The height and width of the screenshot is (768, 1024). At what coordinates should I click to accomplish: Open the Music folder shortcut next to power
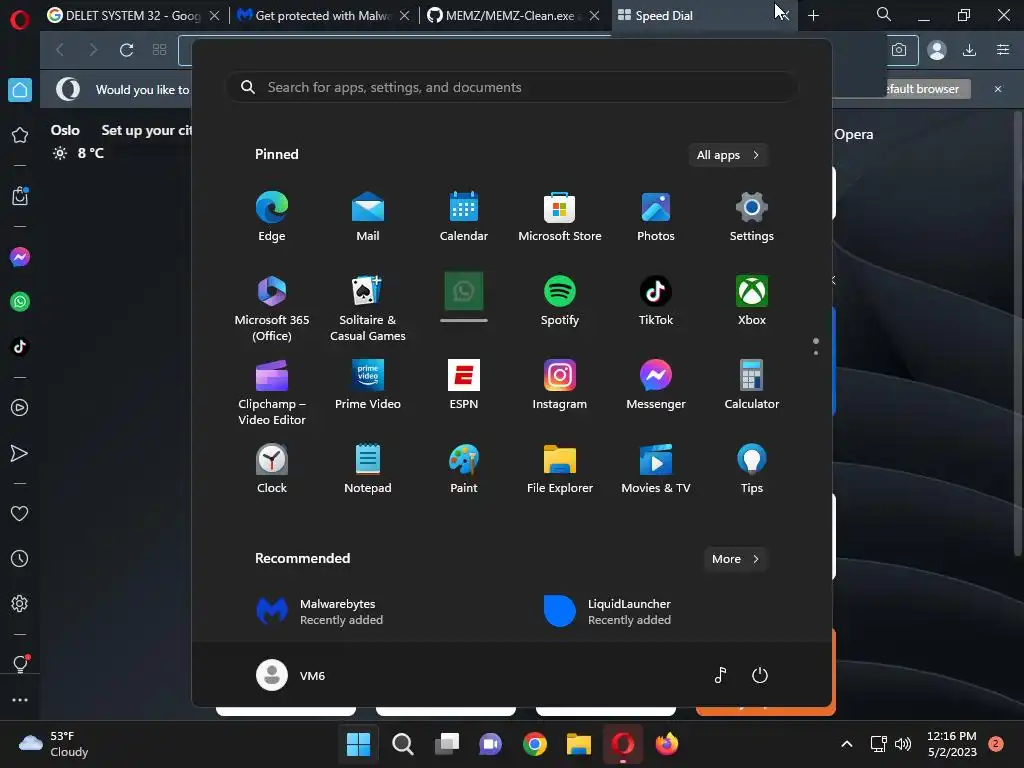720,675
